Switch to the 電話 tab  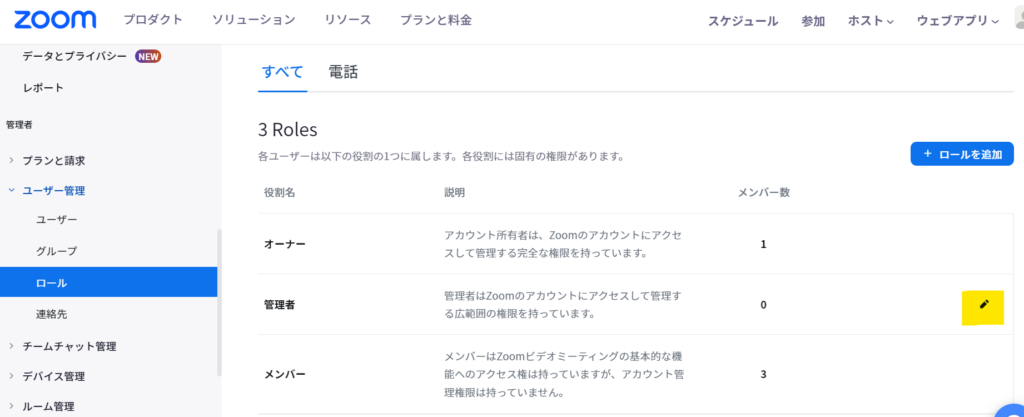pyautogui.click(x=343, y=72)
